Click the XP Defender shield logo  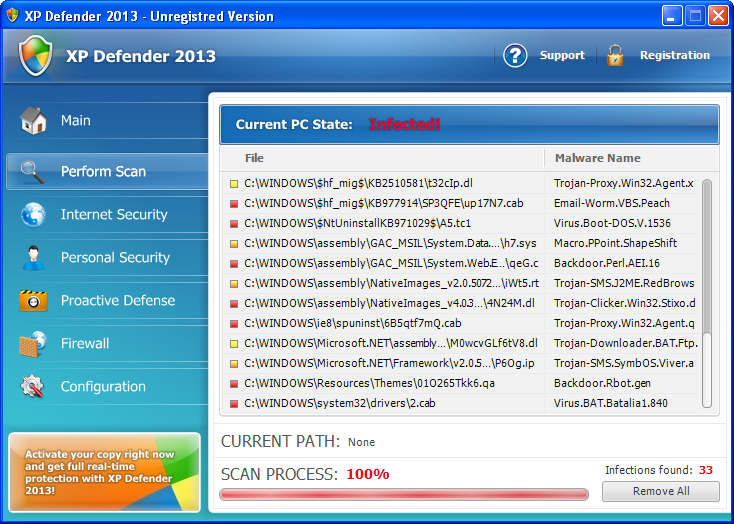point(35,56)
